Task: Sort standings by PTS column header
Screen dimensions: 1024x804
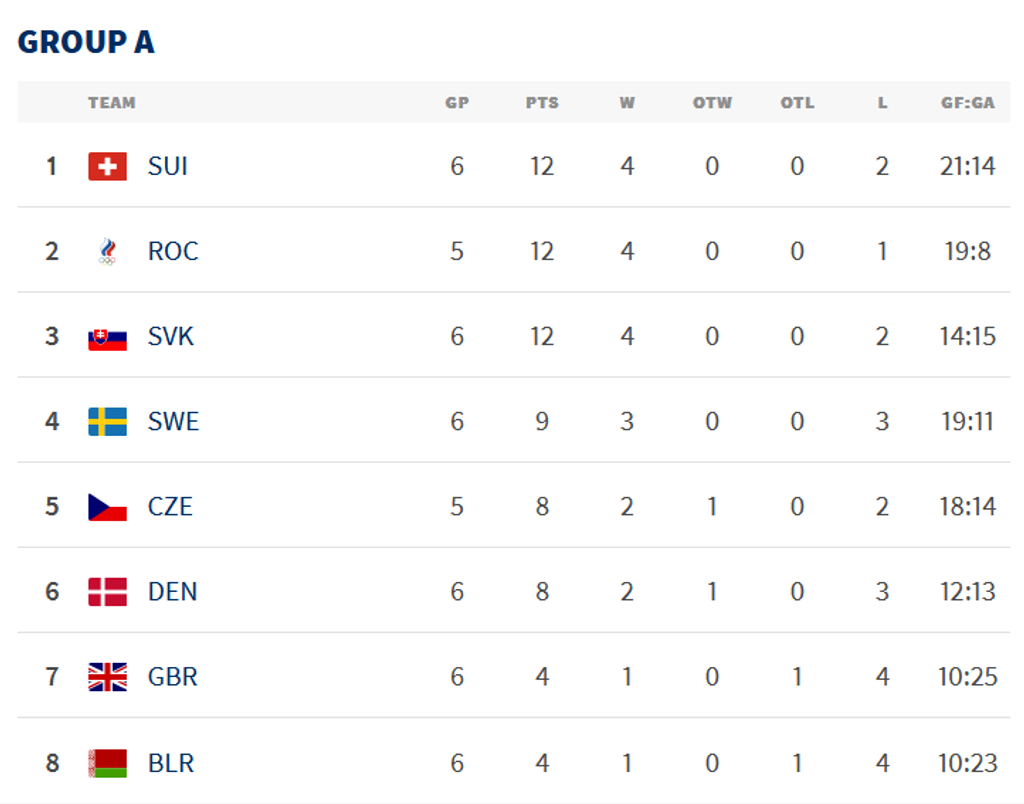Action: 542,103
